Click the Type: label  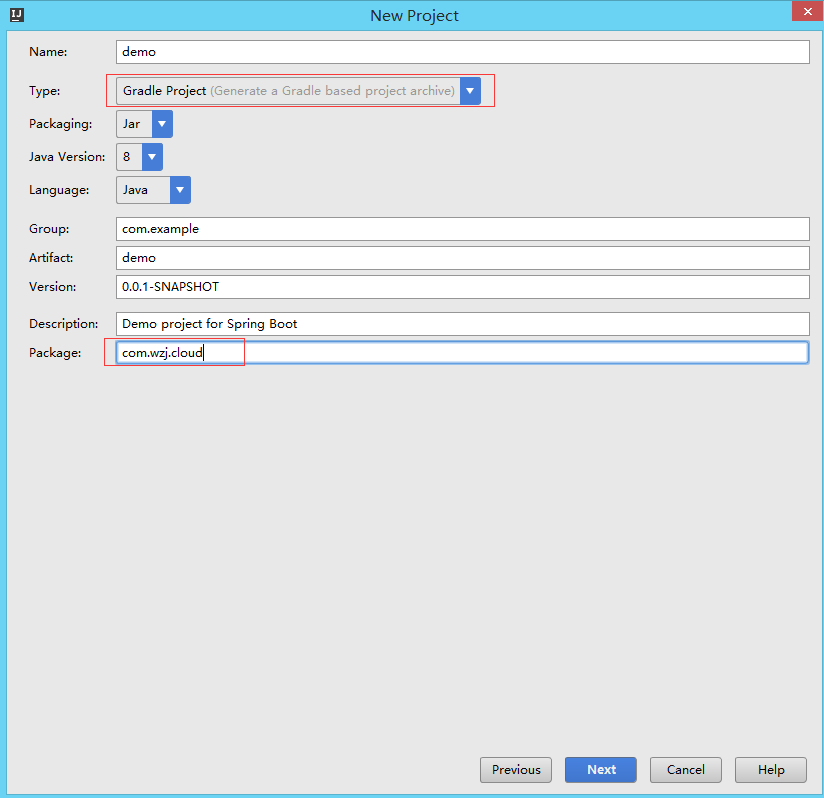[45, 91]
